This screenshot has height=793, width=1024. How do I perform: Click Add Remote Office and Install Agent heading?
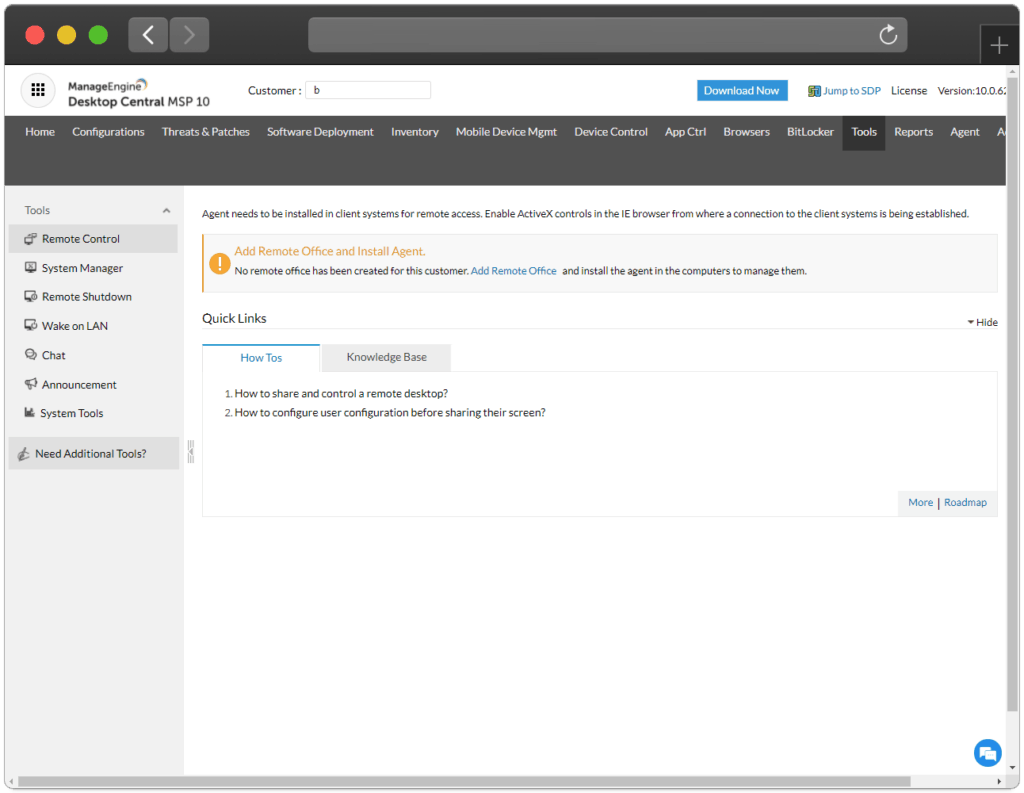[x=330, y=251]
